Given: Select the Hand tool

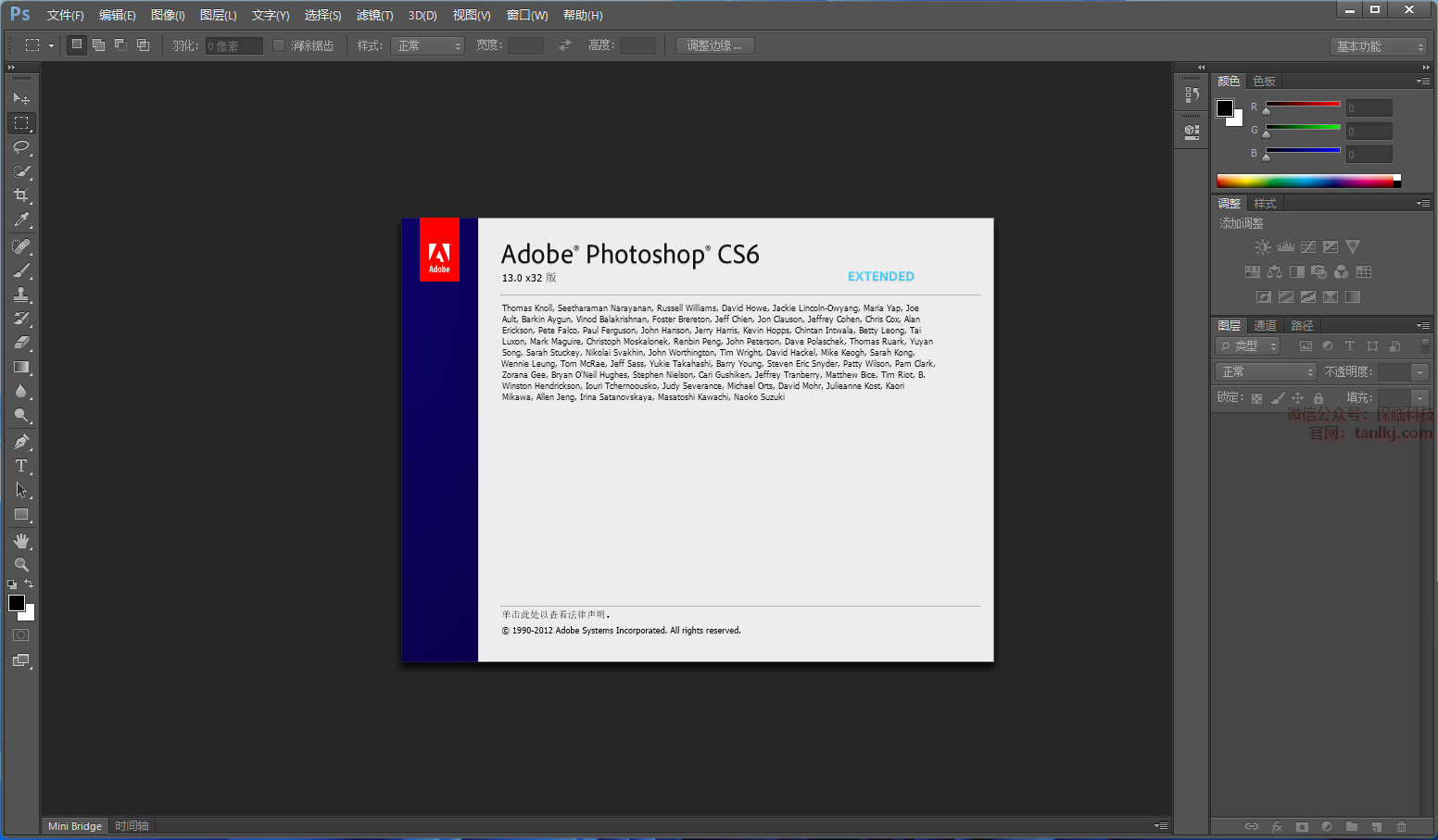Looking at the screenshot, I should pos(21,541).
